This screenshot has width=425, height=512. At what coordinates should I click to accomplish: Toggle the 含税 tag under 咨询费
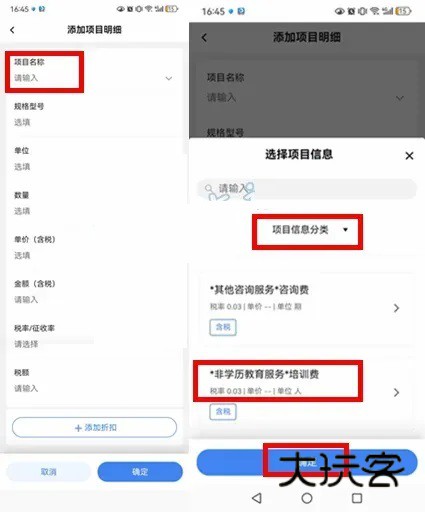(x=223, y=327)
